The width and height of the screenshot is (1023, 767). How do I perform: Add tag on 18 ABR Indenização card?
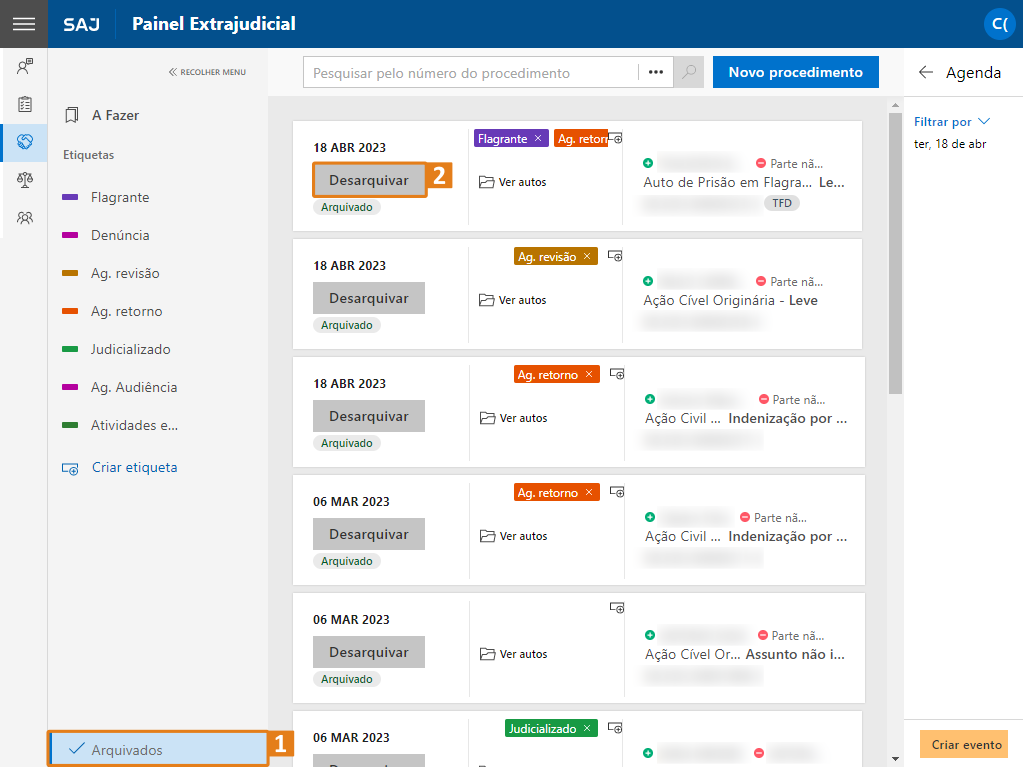pos(617,374)
